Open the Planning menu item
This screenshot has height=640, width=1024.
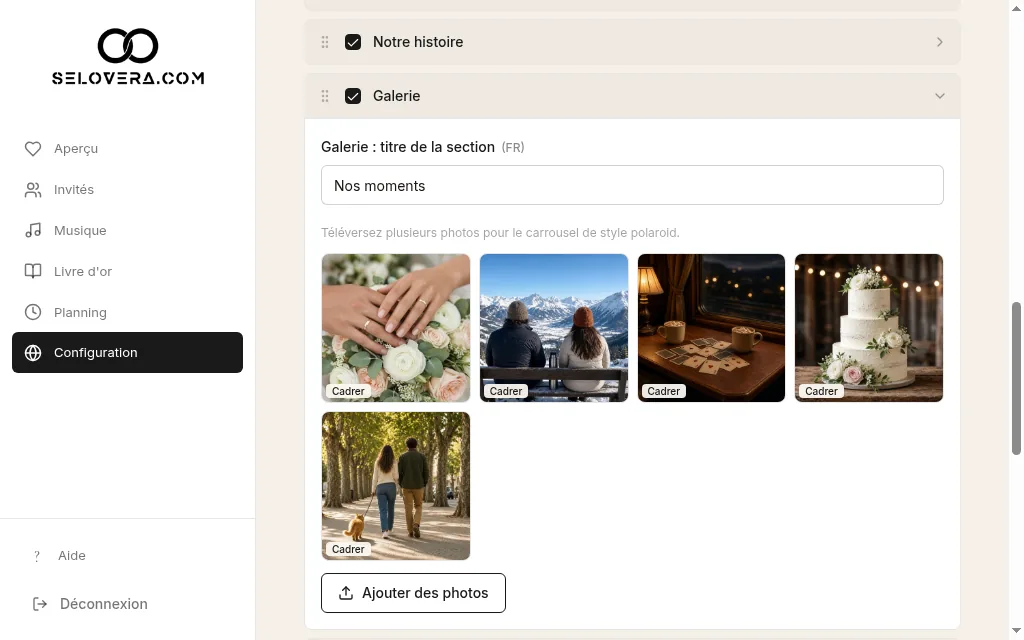pyautogui.click(x=127, y=312)
